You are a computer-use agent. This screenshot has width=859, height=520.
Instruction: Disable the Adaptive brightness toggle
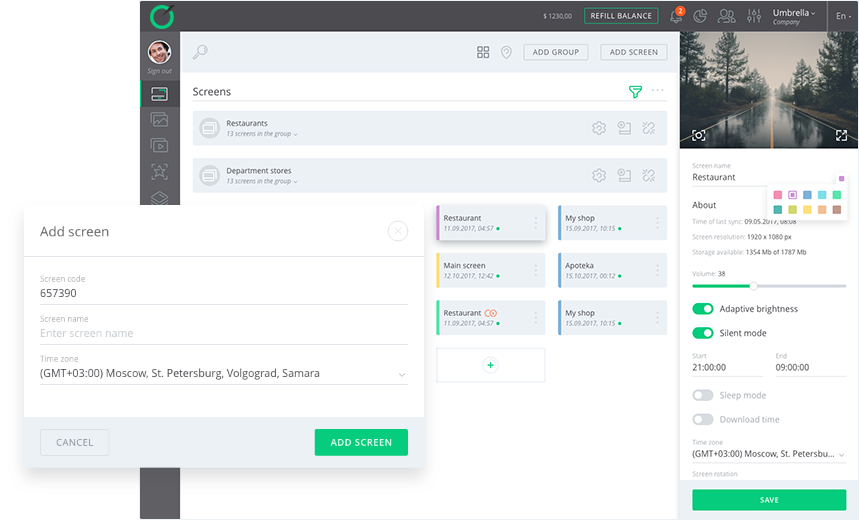click(703, 309)
